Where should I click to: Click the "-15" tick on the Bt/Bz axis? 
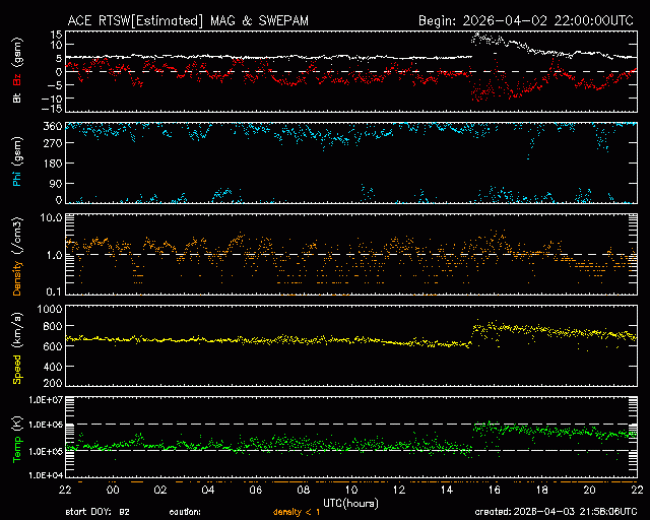click(x=52, y=109)
